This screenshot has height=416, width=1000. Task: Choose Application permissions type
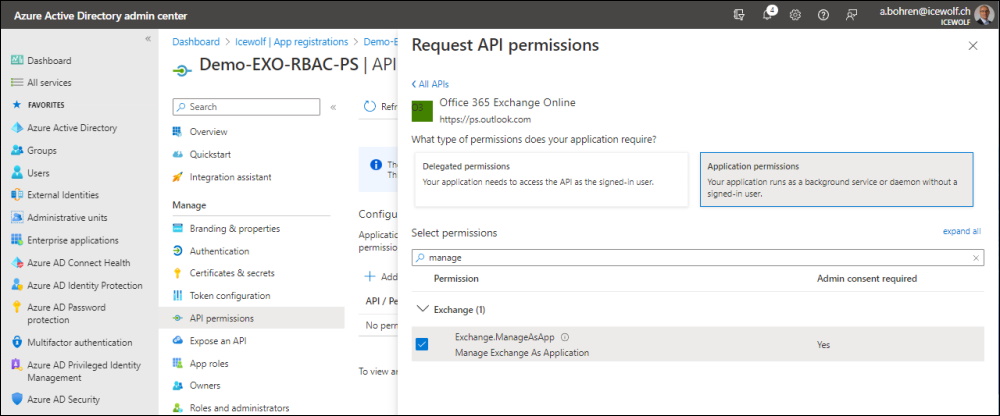(x=836, y=179)
